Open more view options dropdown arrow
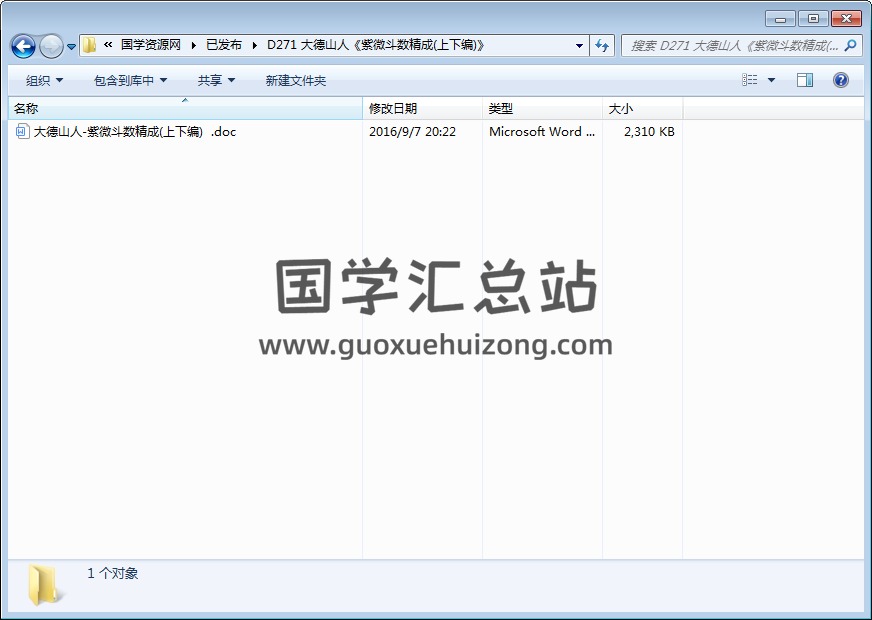This screenshot has width=872, height=620. (771, 80)
